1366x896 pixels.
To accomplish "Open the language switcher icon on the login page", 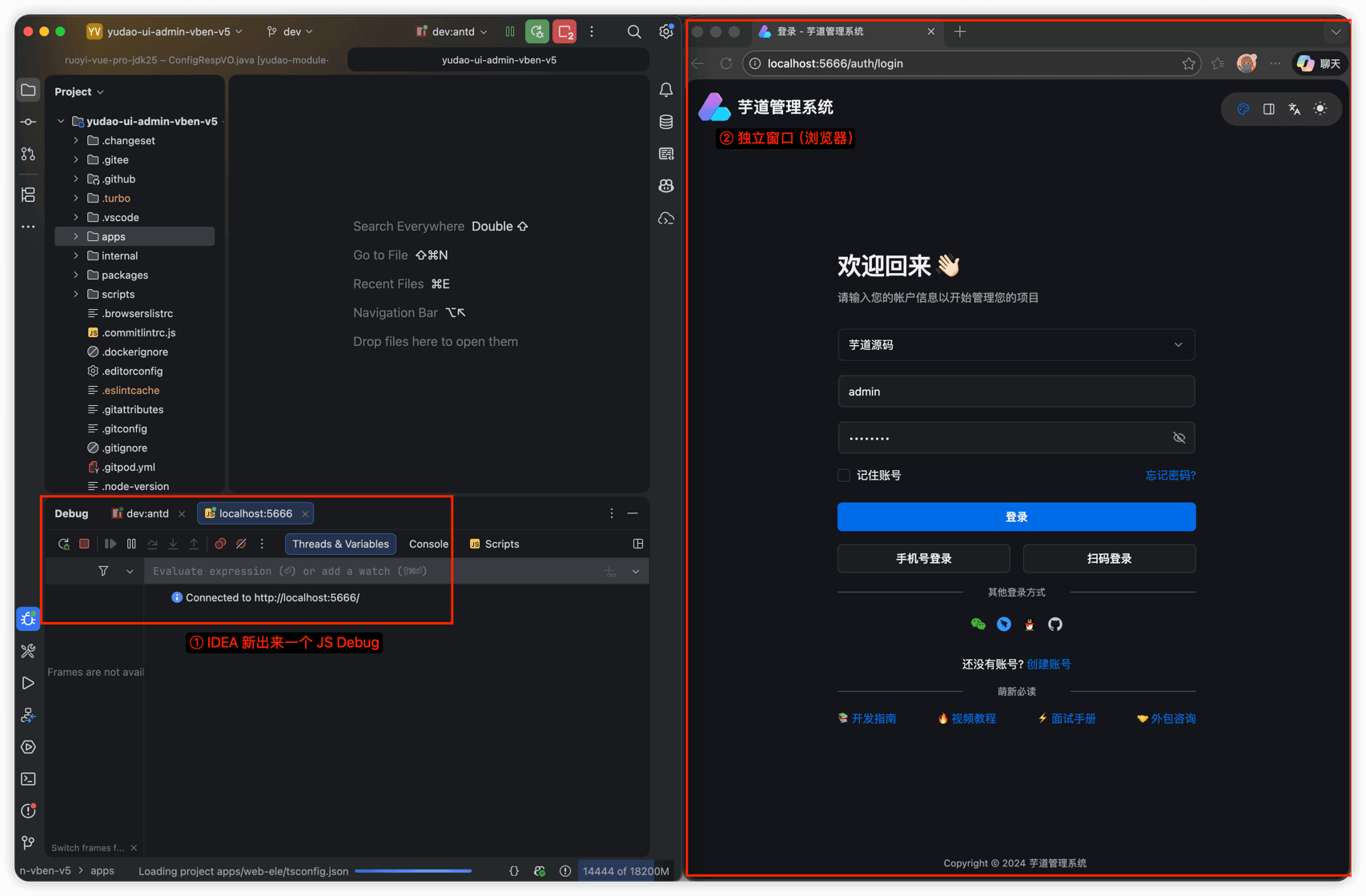I will click(x=1295, y=109).
